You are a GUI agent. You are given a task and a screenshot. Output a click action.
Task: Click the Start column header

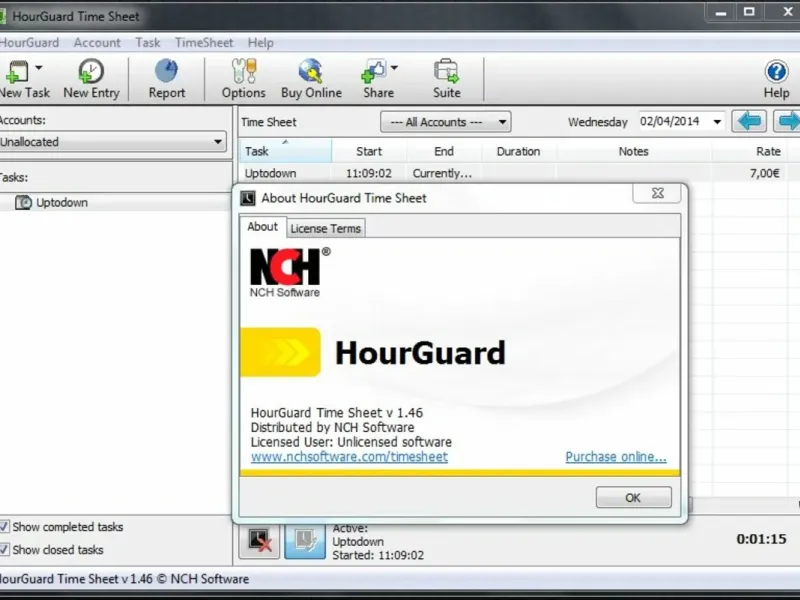tap(369, 152)
